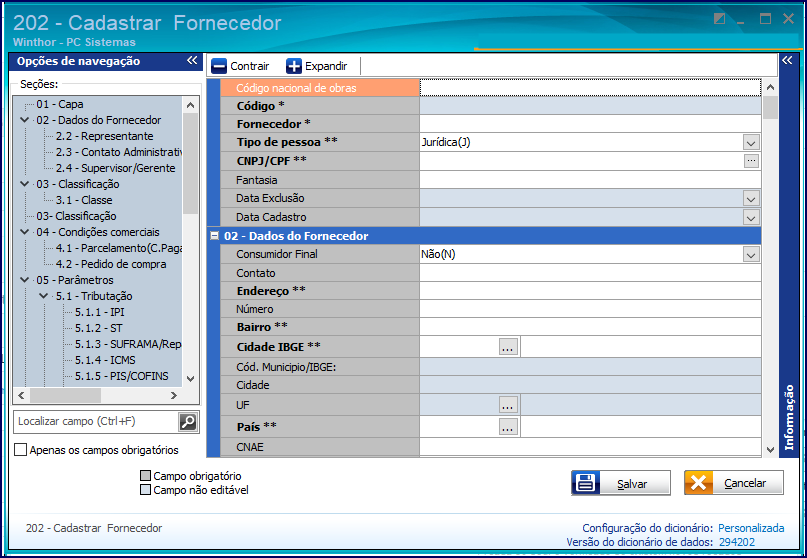Image resolution: width=807 pixels, height=558 pixels.
Task: Click into Localizar campo search field
Action: [96, 422]
